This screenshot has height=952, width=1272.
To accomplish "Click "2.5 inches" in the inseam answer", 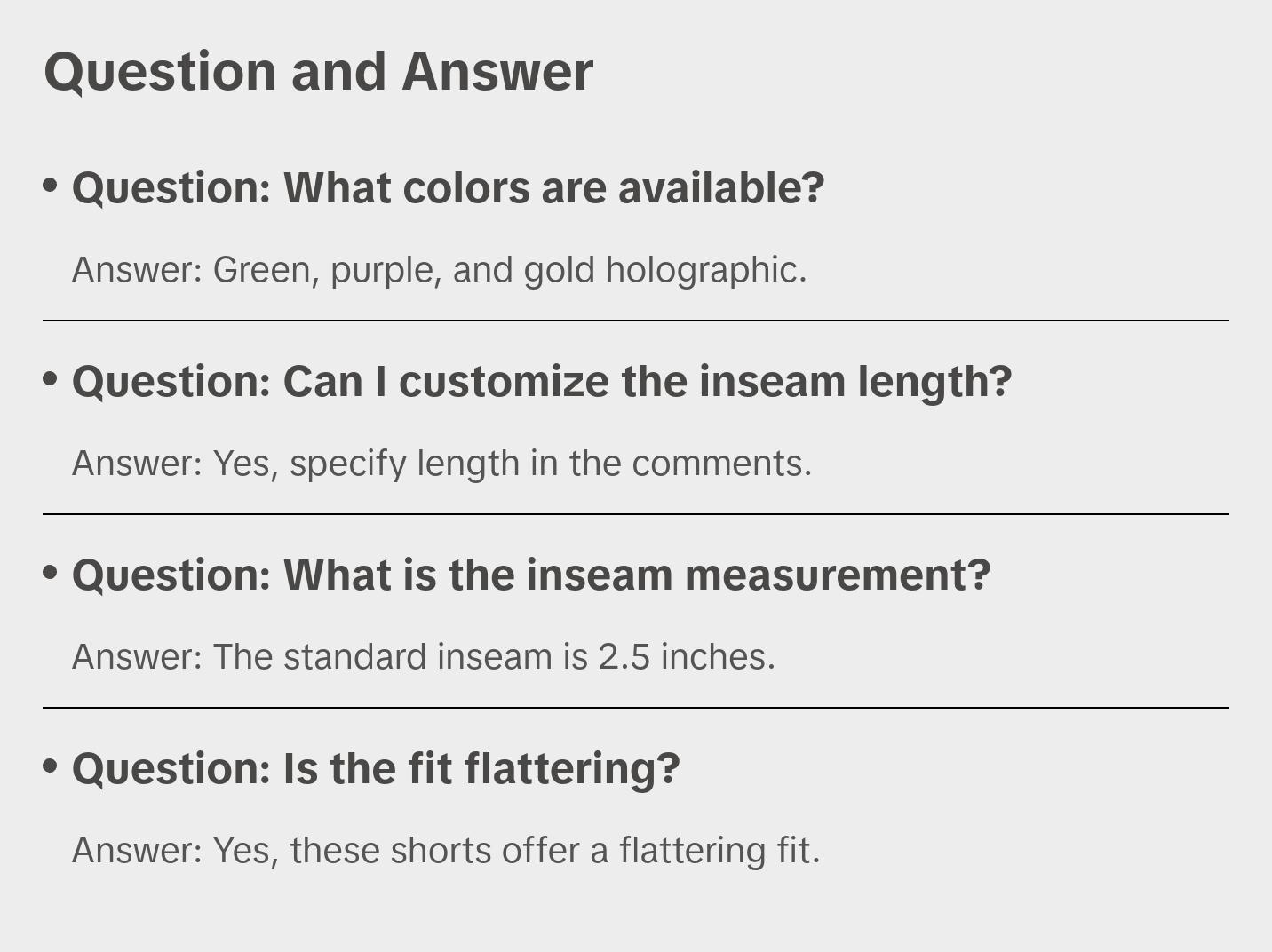I will (x=686, y=657).
